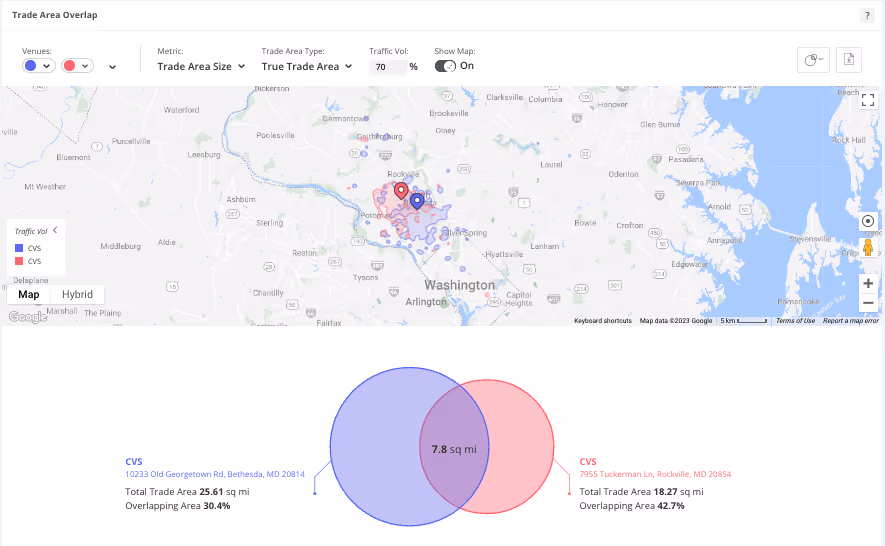Open the True Trade Area type dropdown
885x546 pixels.
[x=306, y=67]
